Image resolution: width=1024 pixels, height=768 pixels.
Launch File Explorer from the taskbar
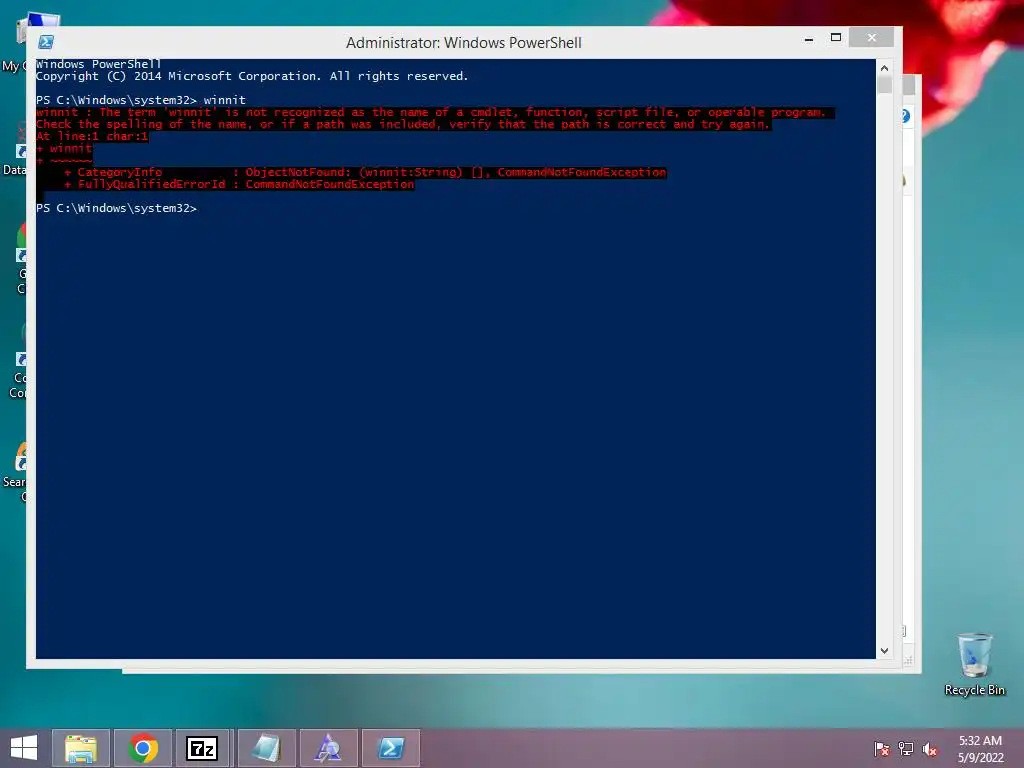(81, 748)
